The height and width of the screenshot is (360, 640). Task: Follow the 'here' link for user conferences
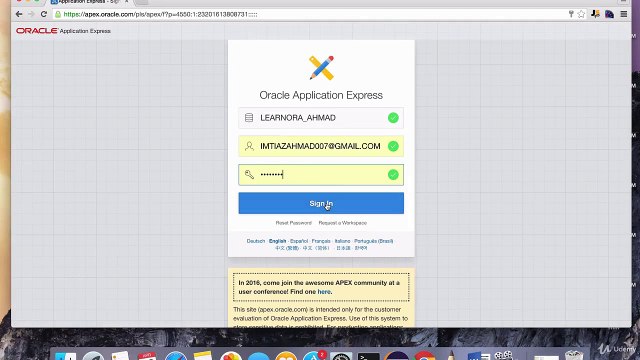(x=324, y=292)
